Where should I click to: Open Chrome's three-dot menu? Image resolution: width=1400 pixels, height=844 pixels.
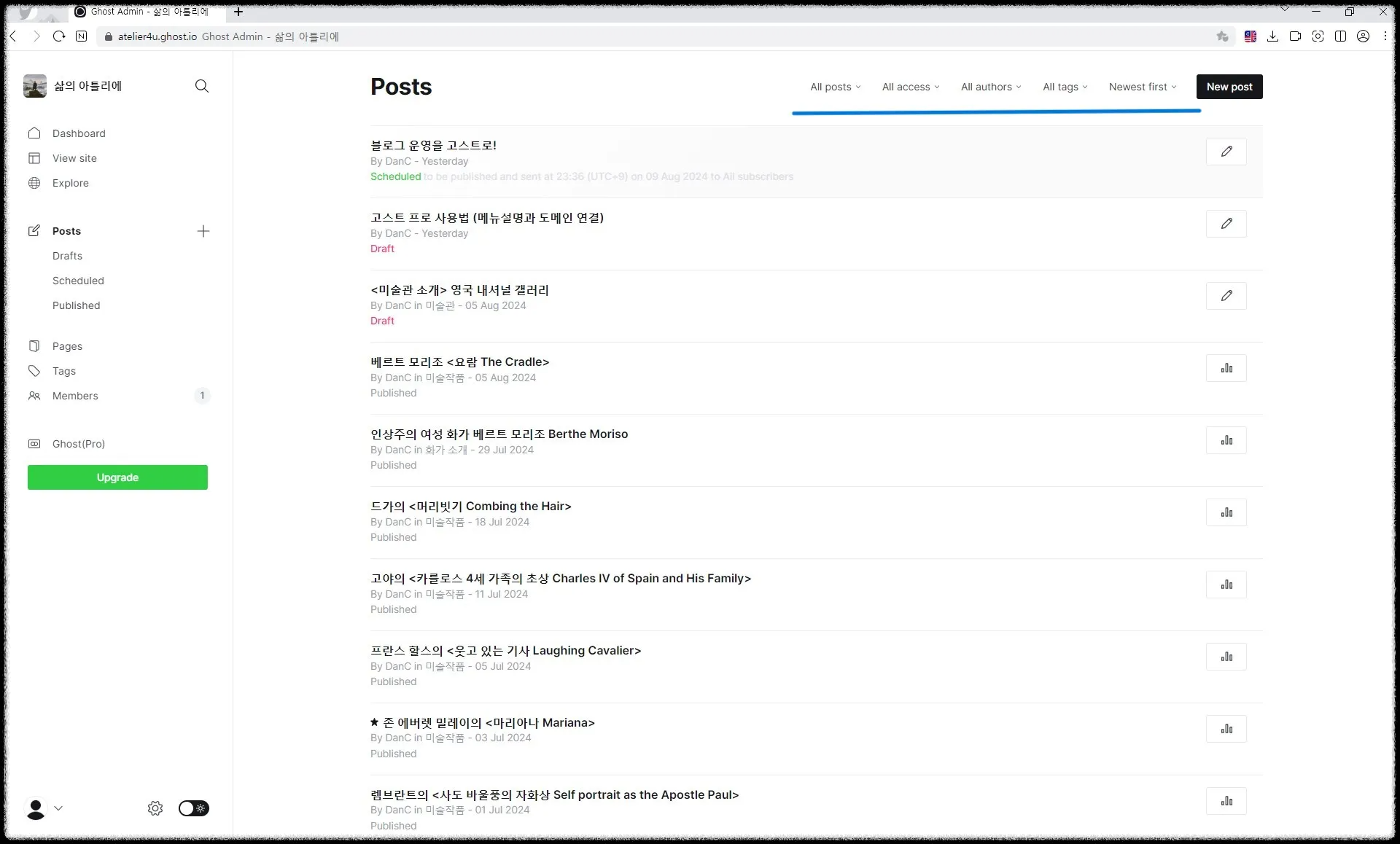coord(1385,36)
